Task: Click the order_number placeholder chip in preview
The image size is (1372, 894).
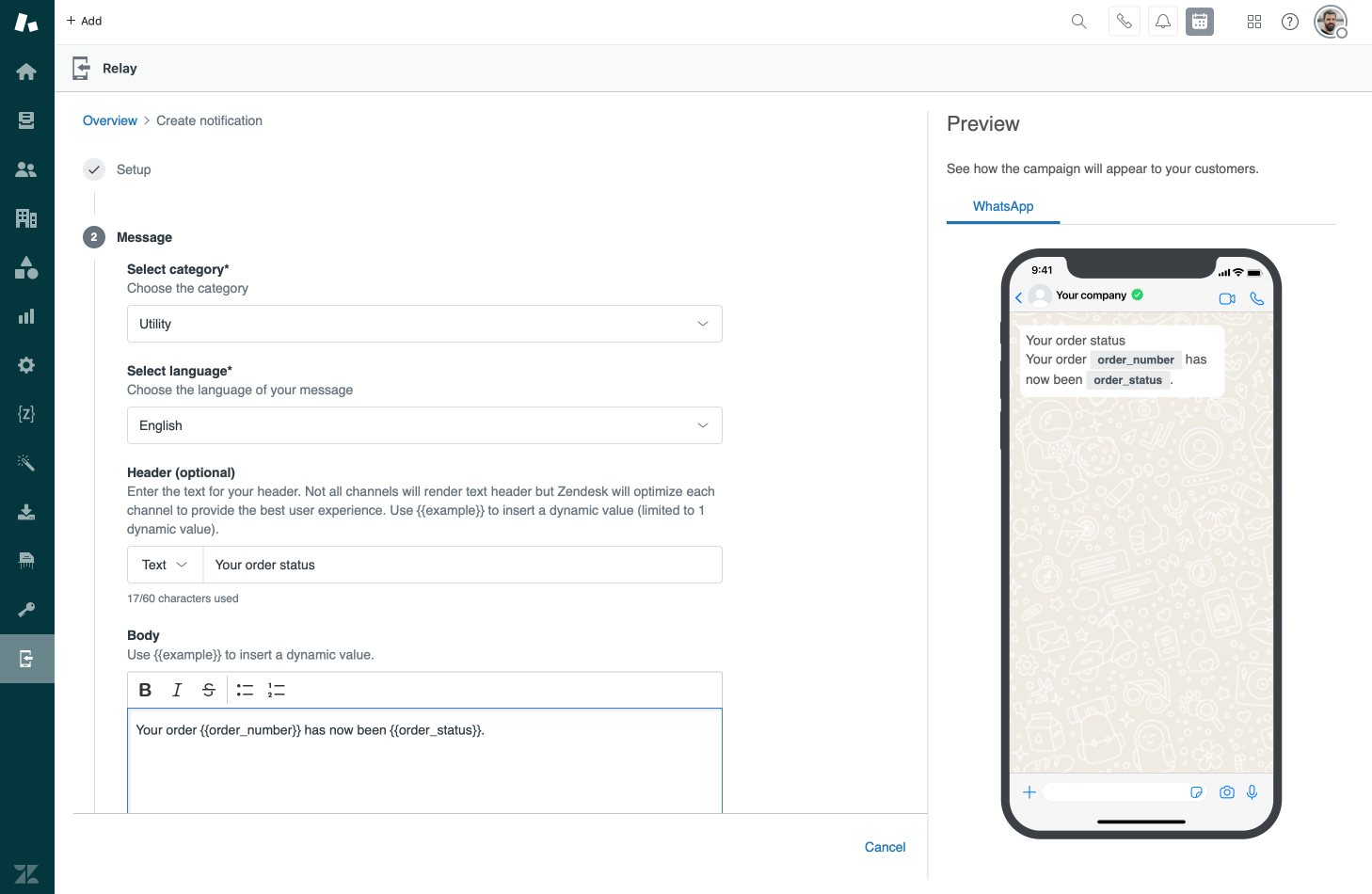Action: [1136, 359]
